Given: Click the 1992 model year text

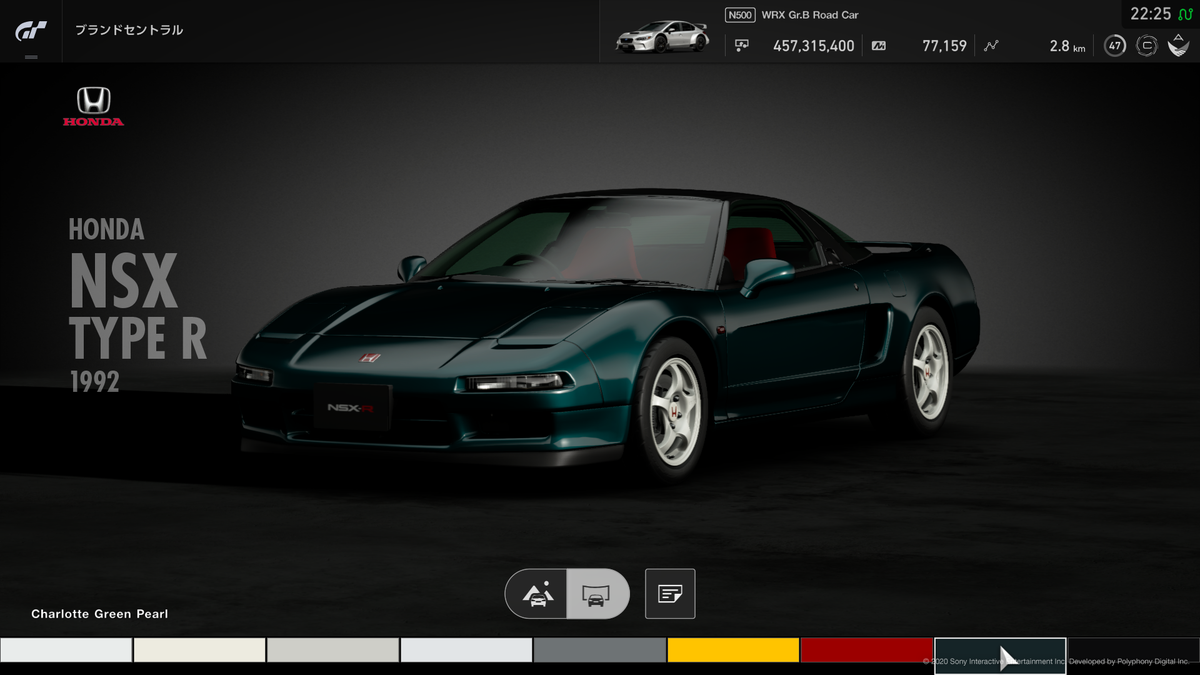Looking at the screenshot, I should click(94, 381).
